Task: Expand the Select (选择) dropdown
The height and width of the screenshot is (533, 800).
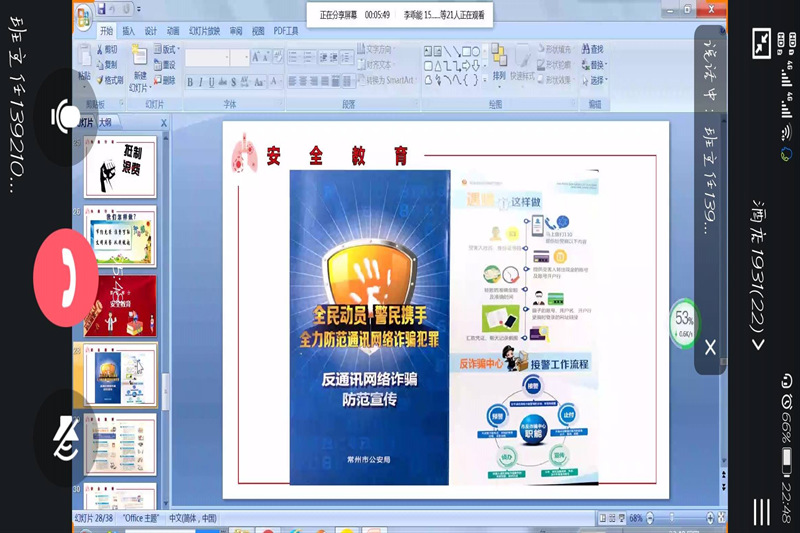Action: tap(594, 80)
